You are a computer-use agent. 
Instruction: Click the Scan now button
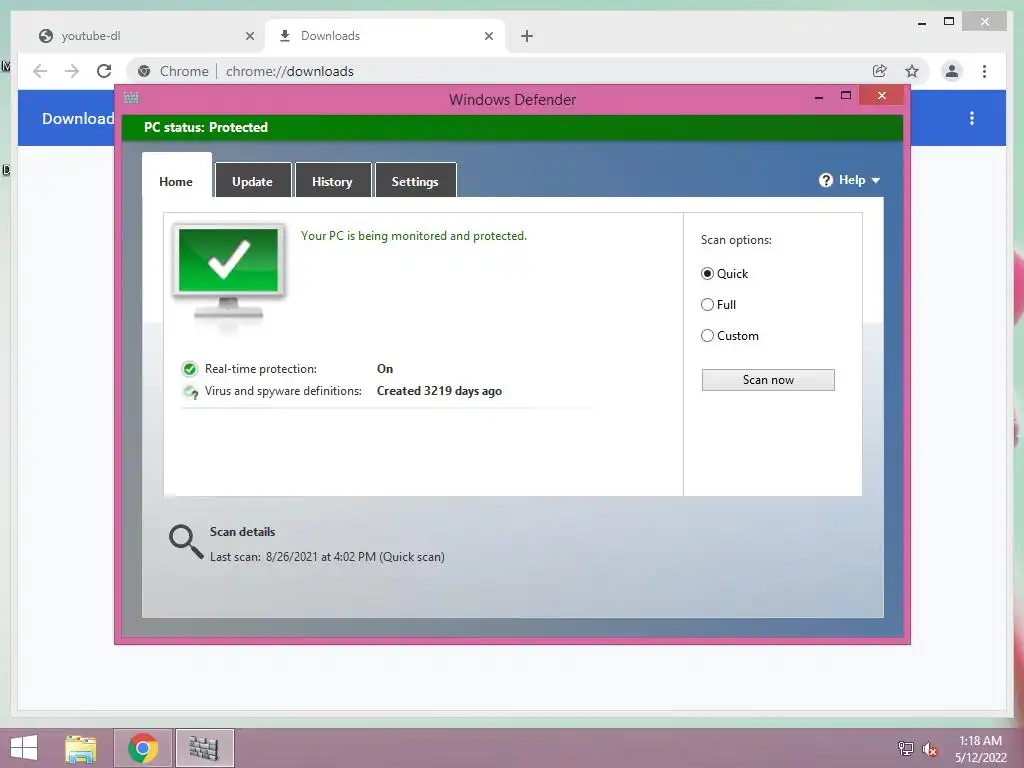[x=768, y=380]
